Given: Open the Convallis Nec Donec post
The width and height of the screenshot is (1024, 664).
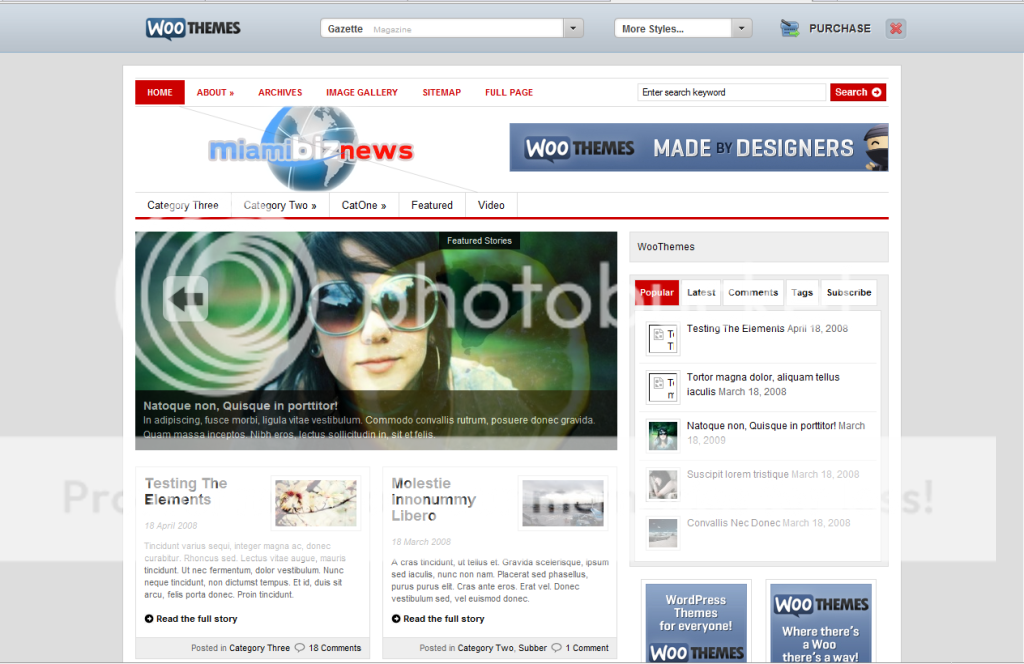Looking at the screenshot, I should 733,523.
